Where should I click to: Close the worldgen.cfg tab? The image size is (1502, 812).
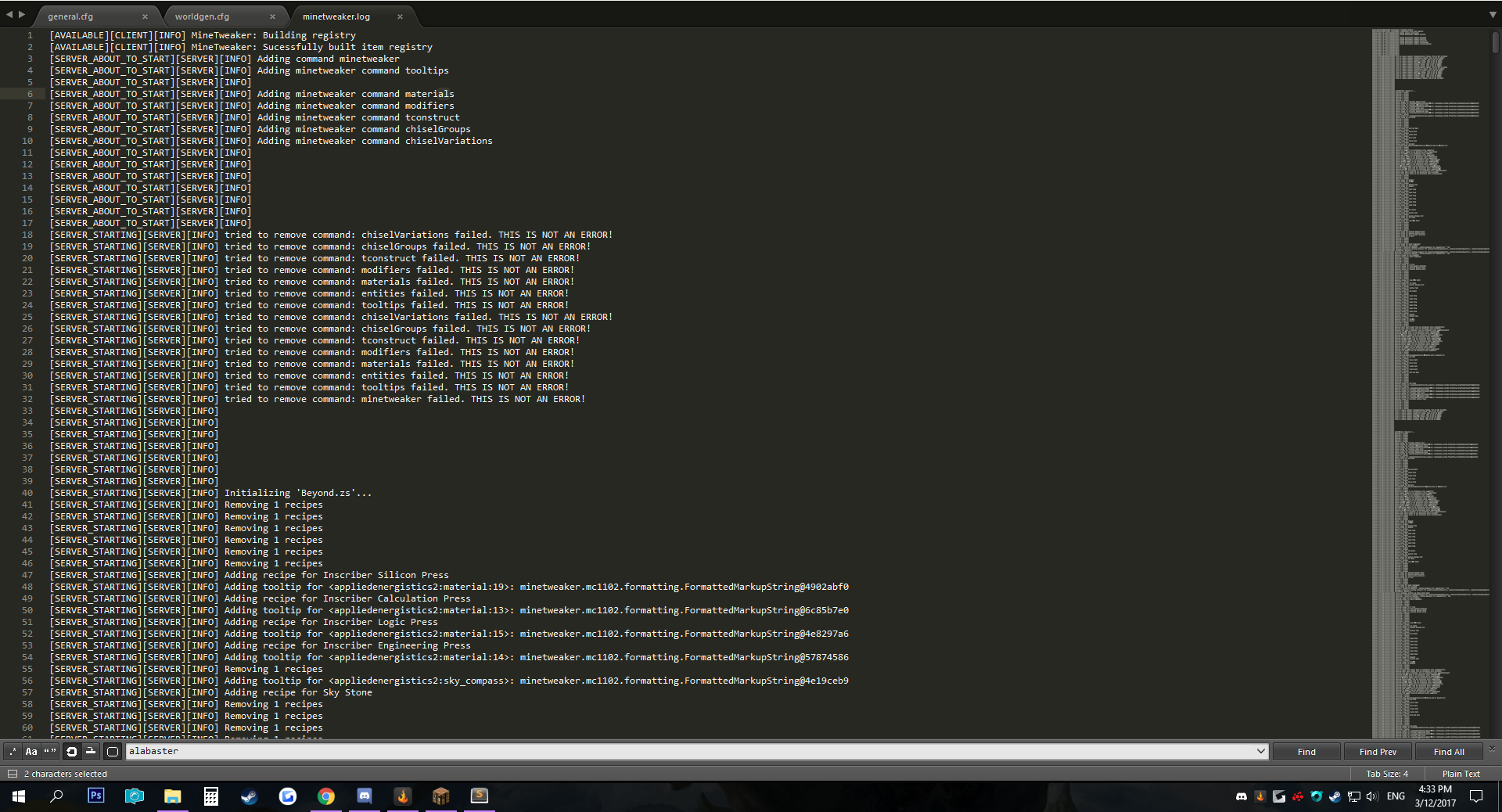tap(272, 16)
